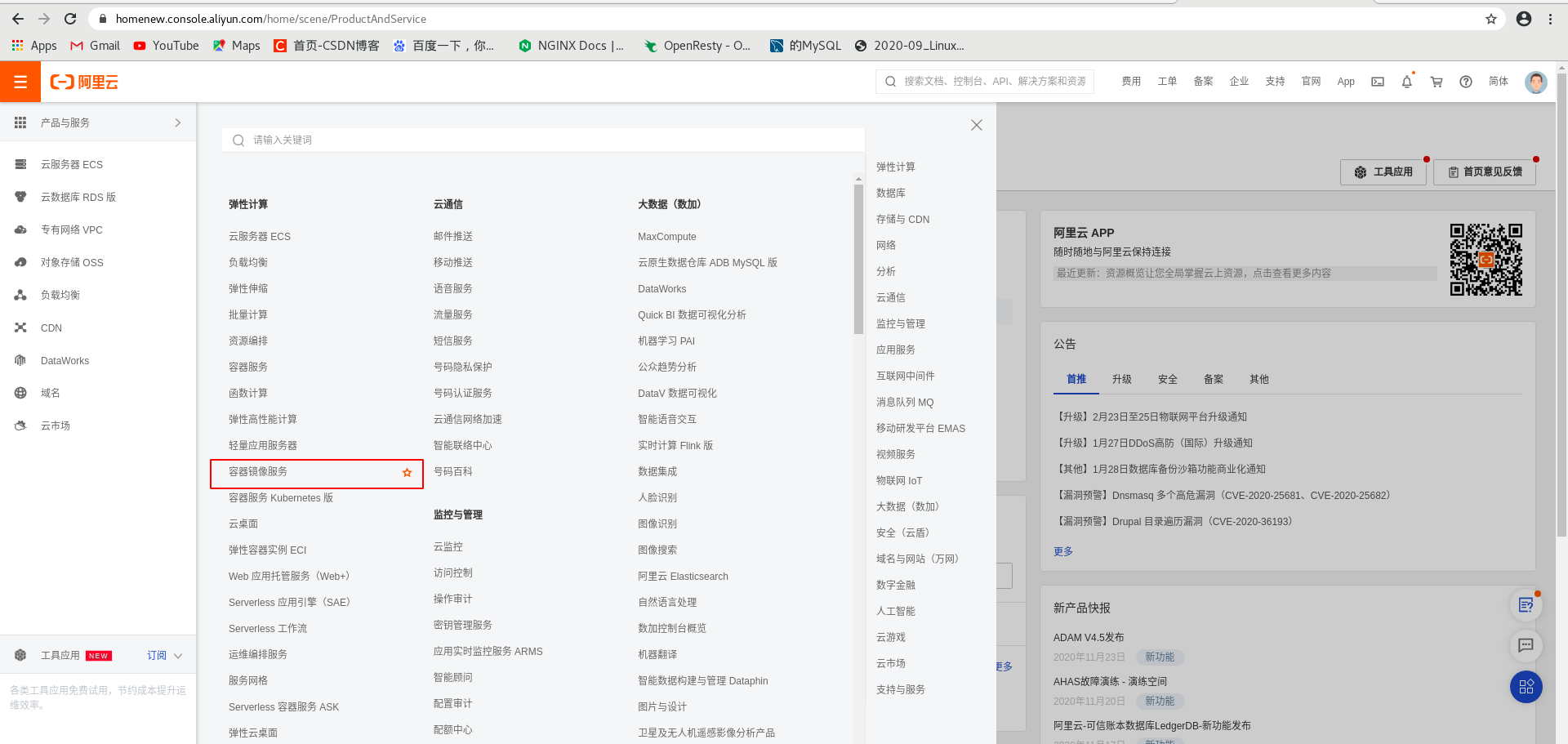Jump to 物联网 IoT category

(x=899, y=480)
